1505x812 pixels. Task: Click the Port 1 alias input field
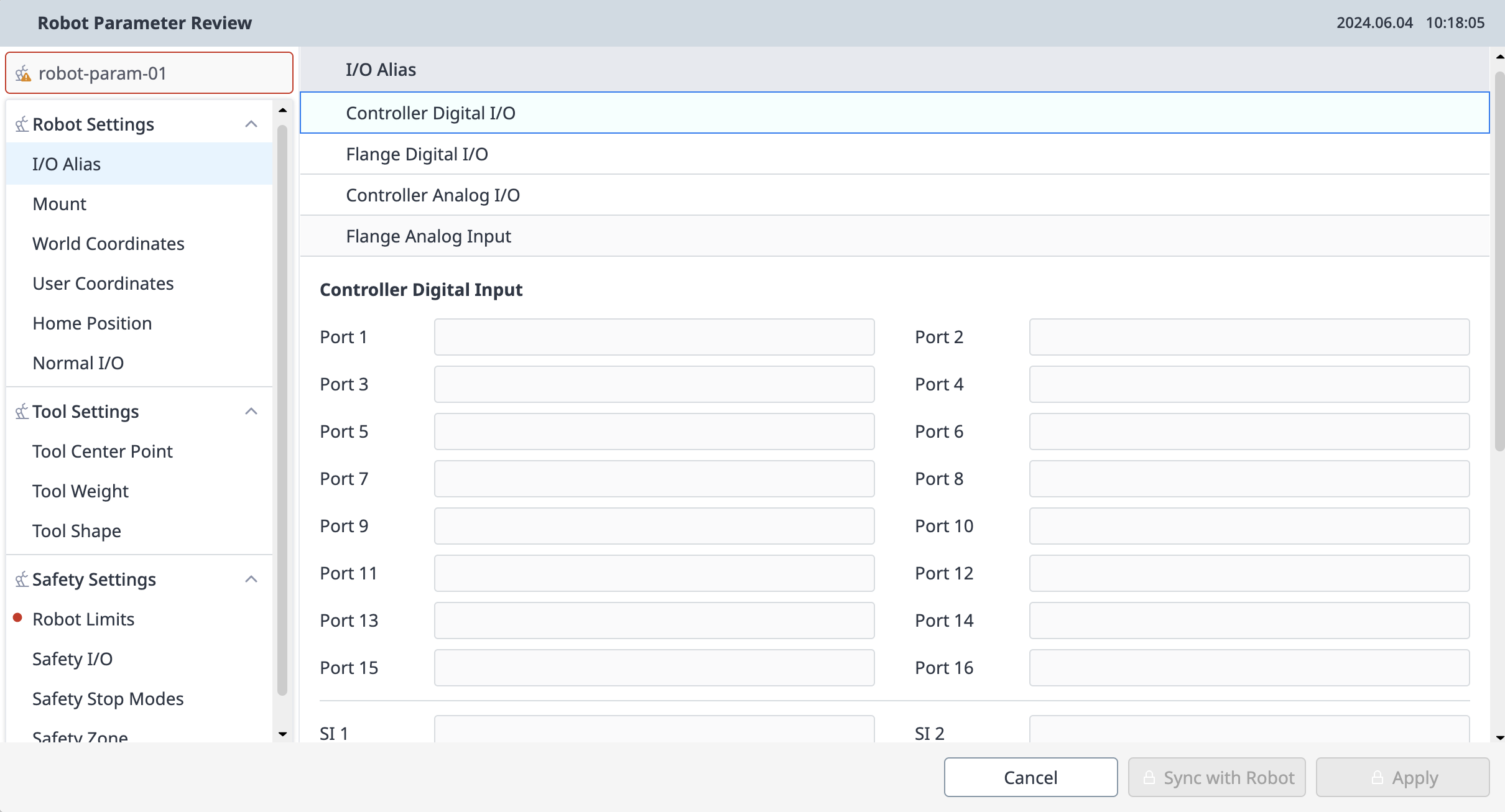[x=654, y=337]
